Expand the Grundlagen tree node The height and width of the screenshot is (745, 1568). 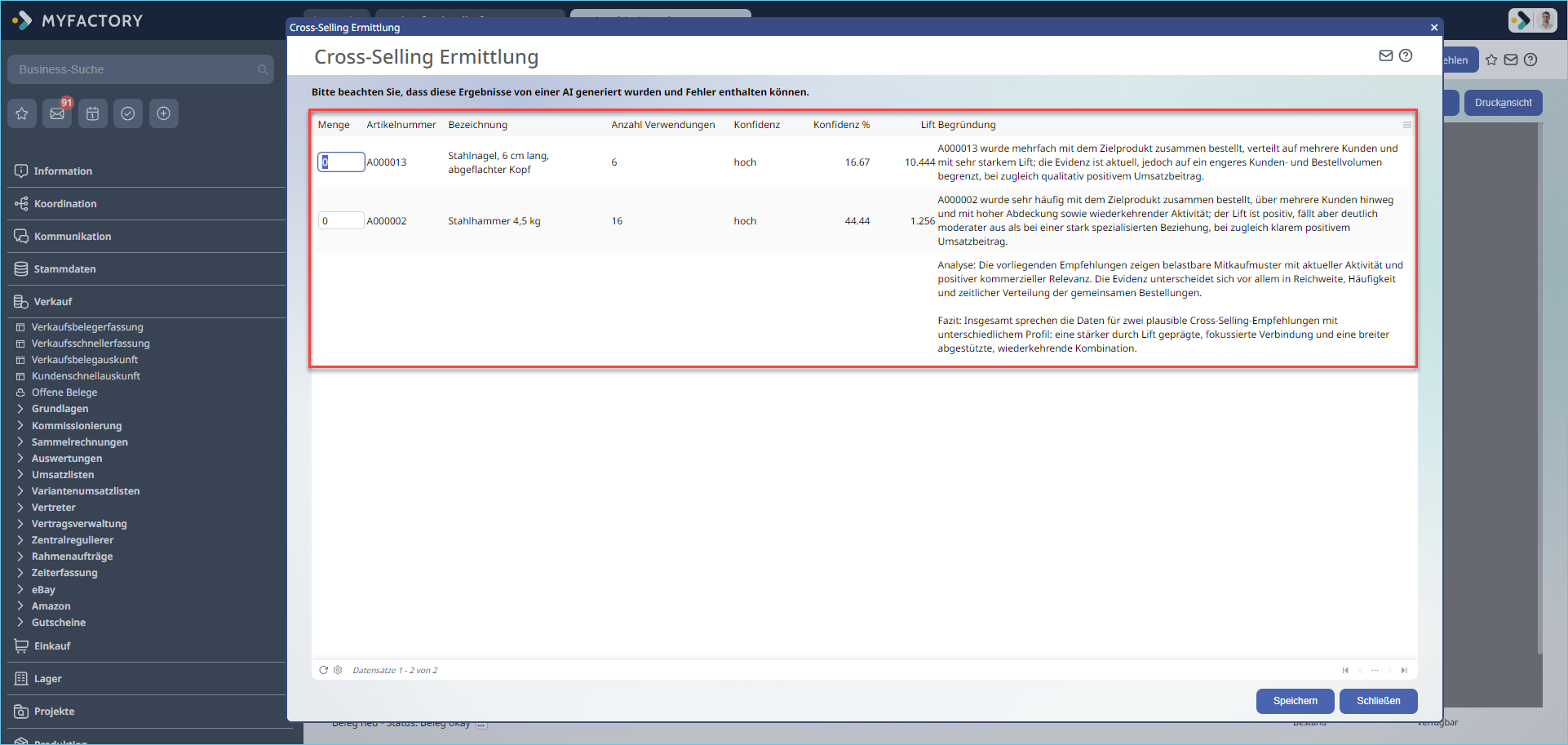tap(20, 409)
